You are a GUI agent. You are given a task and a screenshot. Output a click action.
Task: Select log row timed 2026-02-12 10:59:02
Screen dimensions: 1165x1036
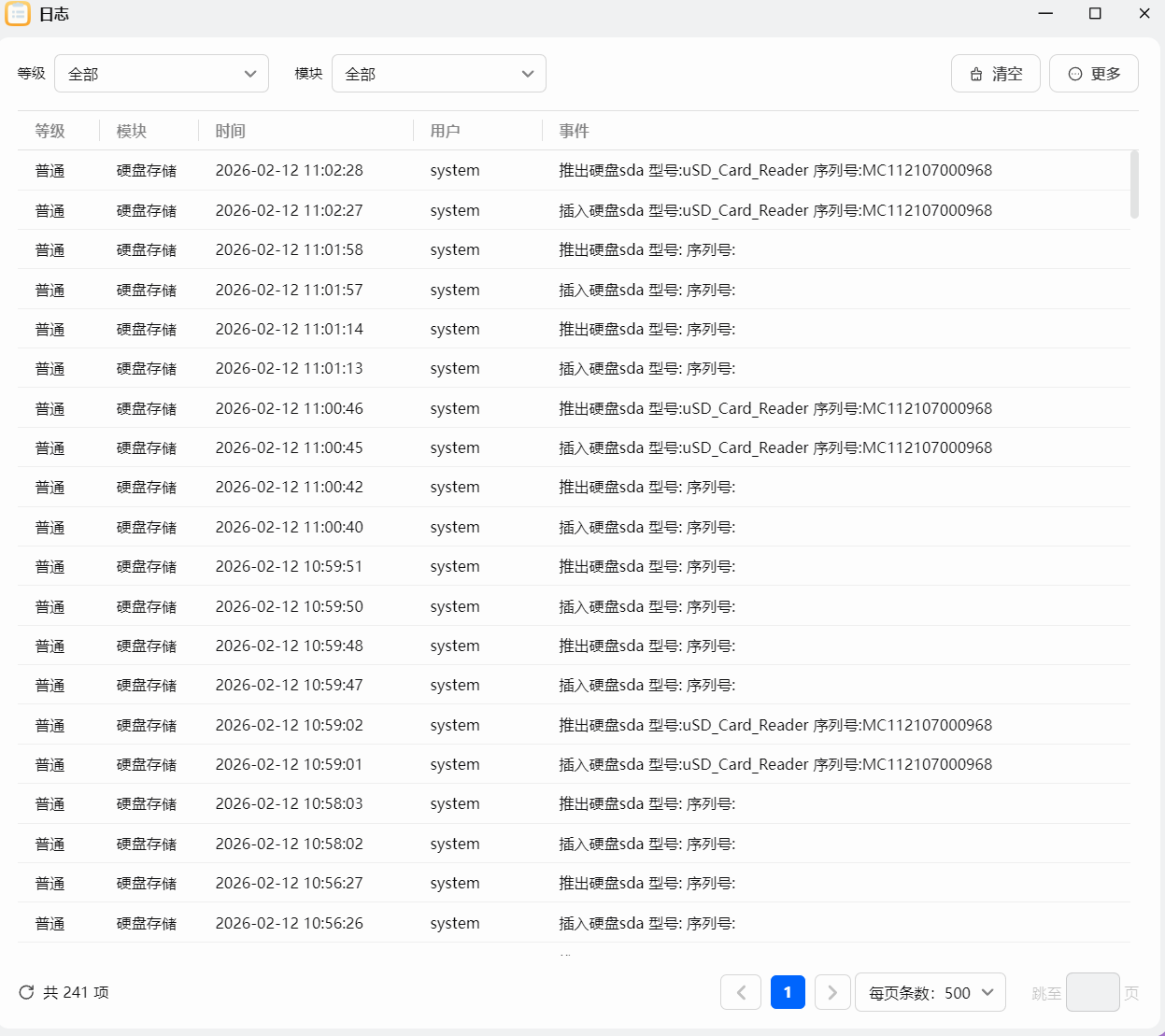point(574,725)
